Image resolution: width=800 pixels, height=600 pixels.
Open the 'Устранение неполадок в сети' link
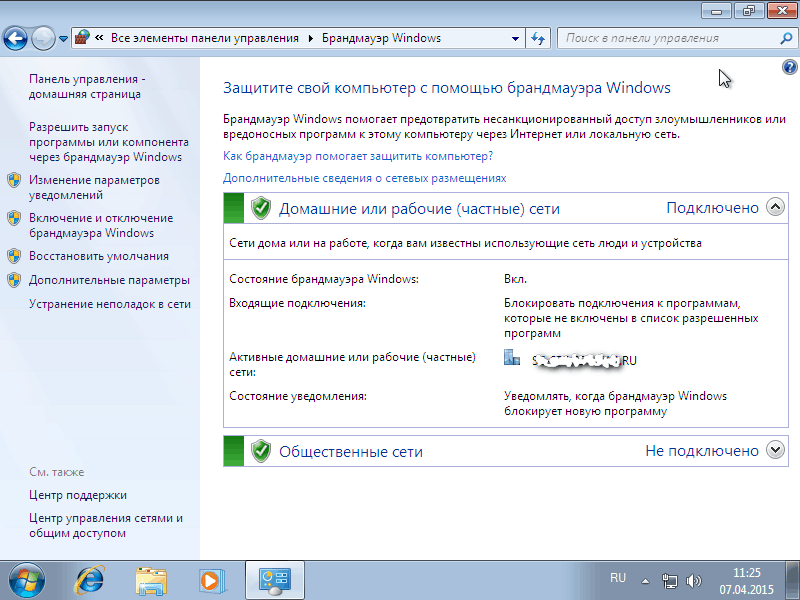(x=110, y=304)
